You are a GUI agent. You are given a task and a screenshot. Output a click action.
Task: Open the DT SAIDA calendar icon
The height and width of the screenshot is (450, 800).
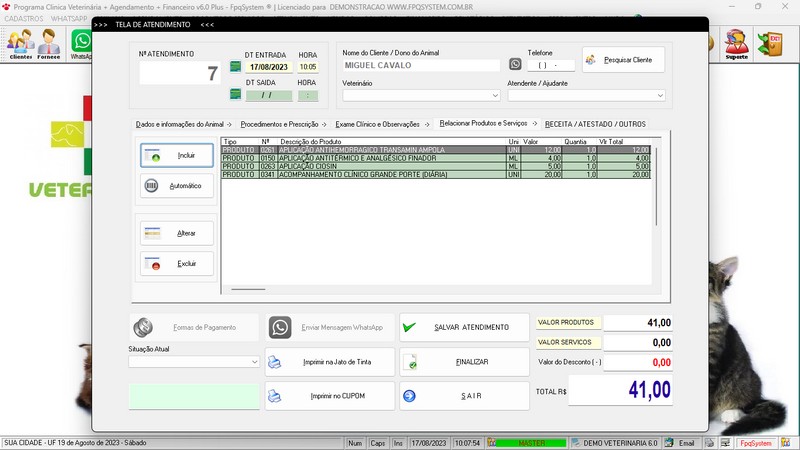pyautogui.click(x=235, y=95)
